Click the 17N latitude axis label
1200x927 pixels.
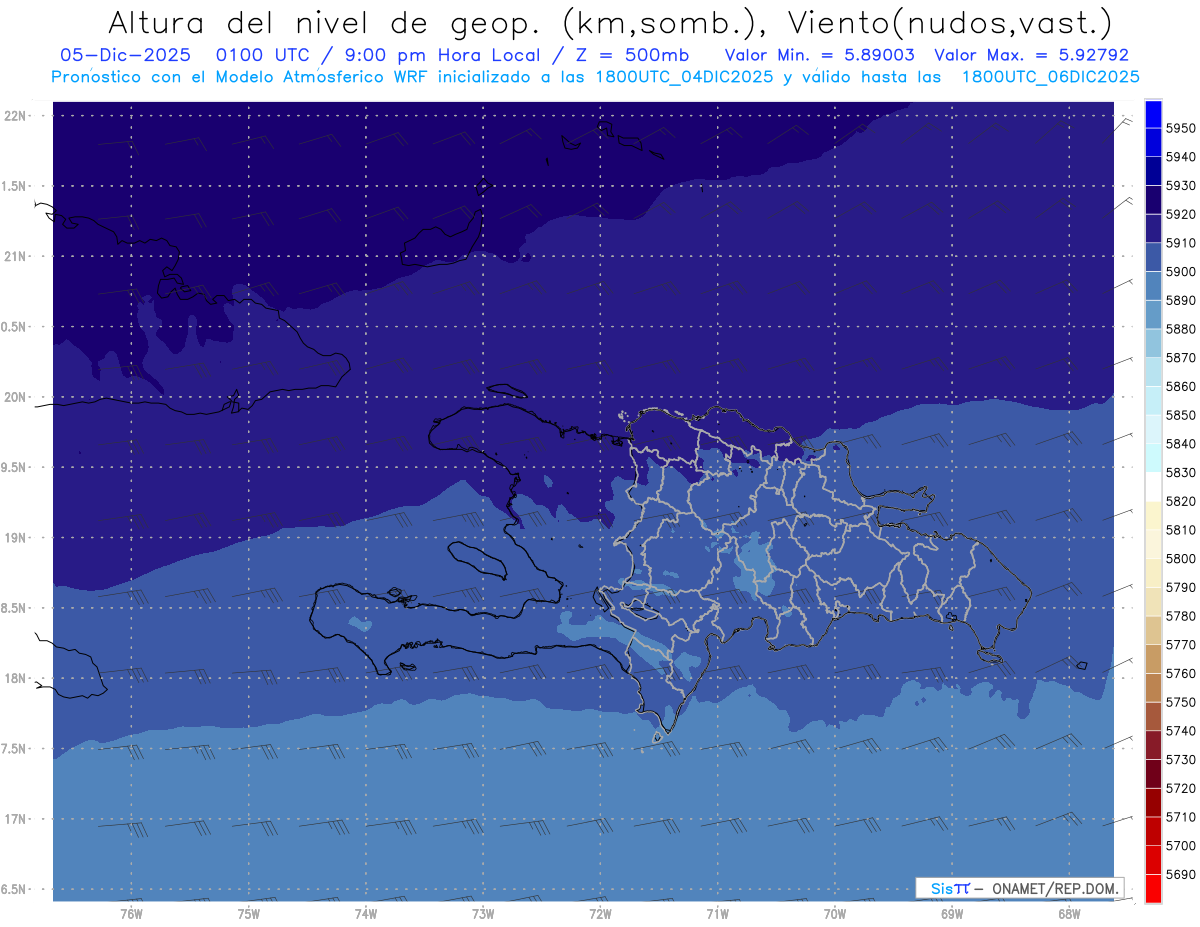pos(17,819)
